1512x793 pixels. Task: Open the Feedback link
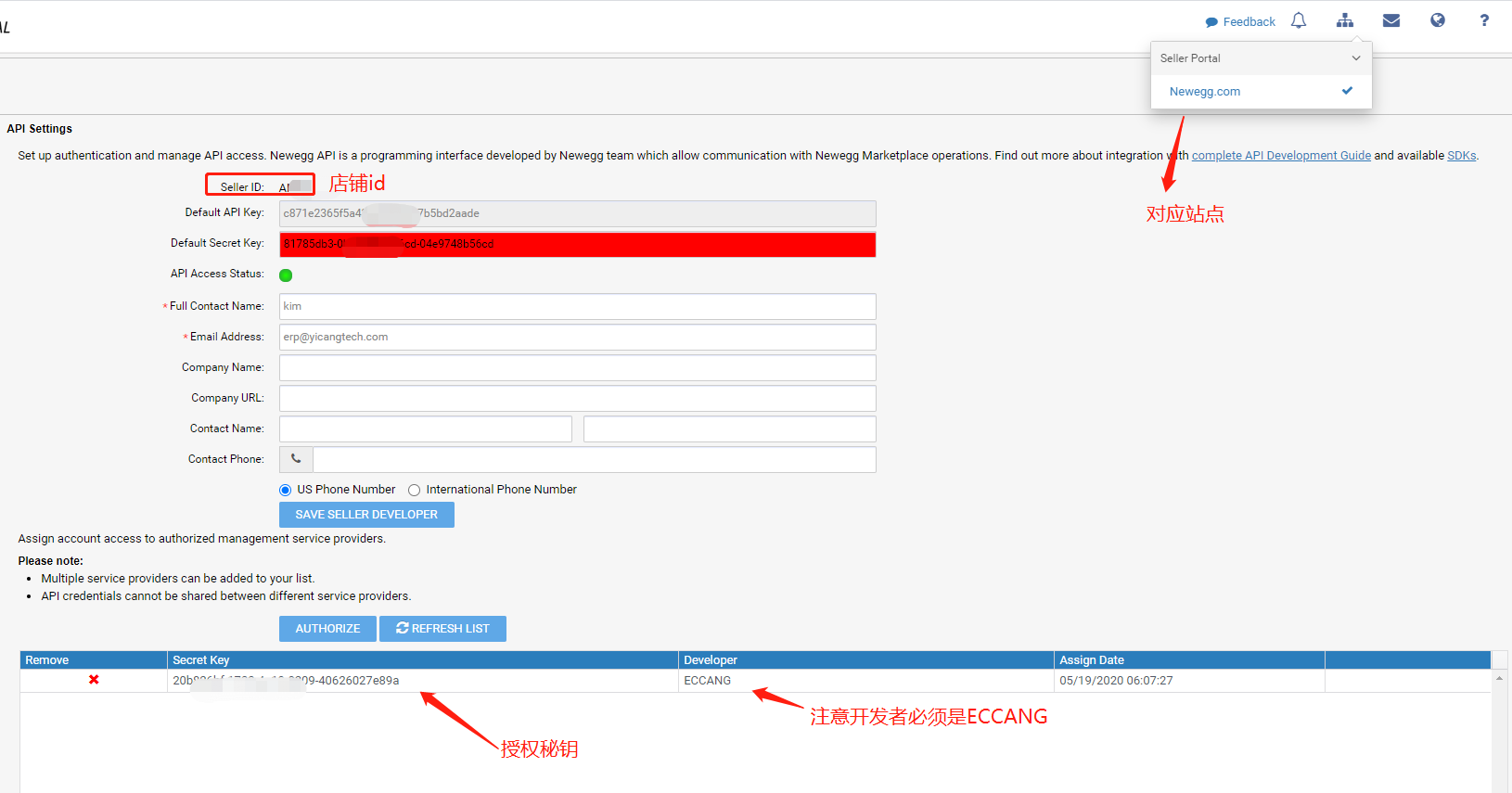pos(1240,21)
